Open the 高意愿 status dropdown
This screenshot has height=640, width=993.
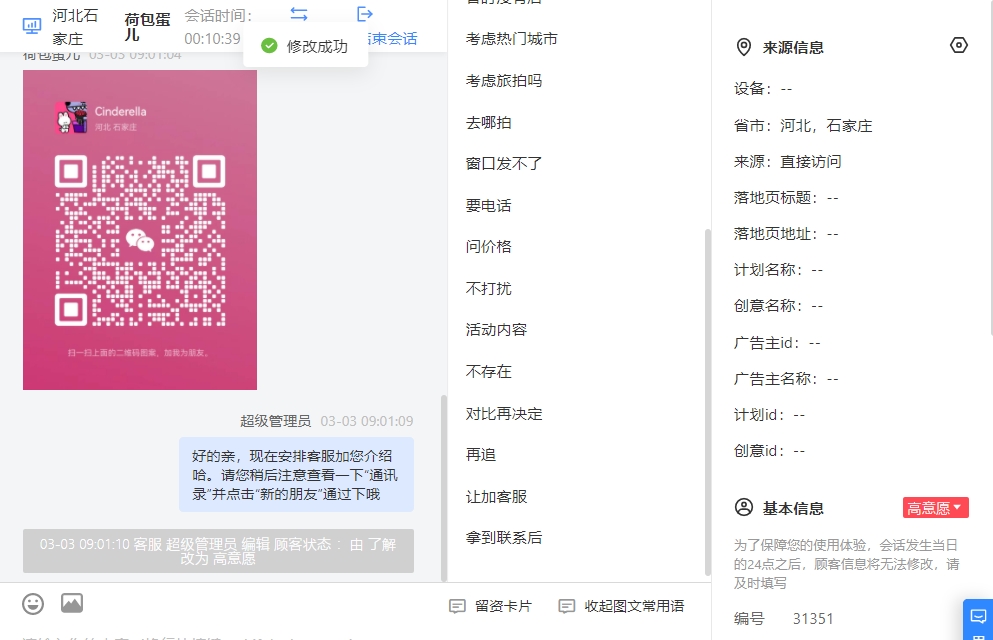(935, 508)
